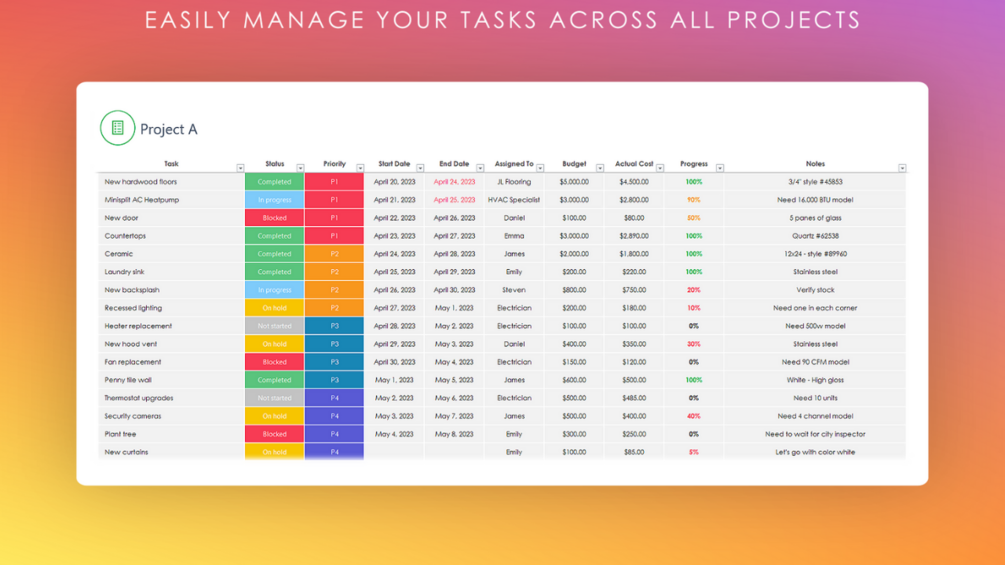The width and height of the screenshot is (1005, 565).
Task: Click the Progress column header
Action: coord(694,164)
